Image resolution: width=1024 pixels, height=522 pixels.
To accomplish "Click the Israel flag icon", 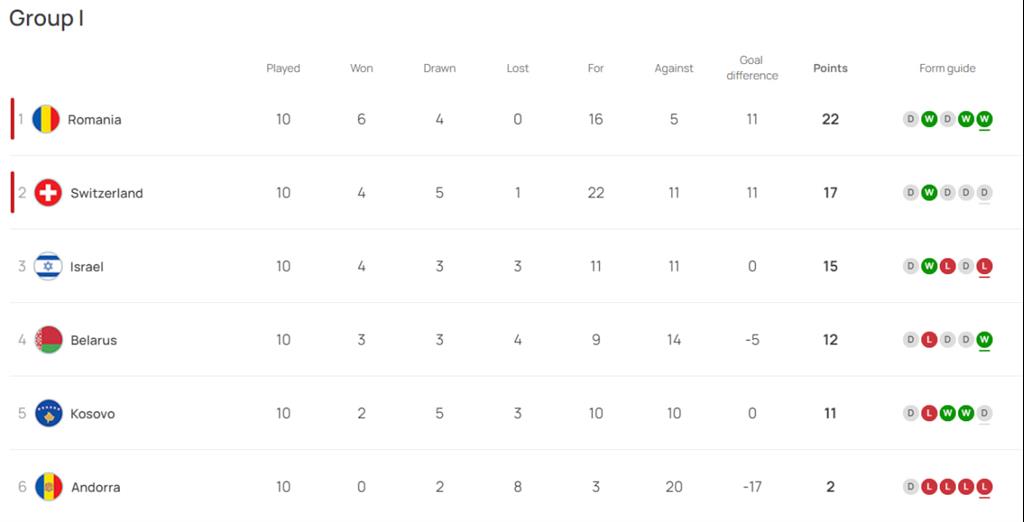I will coord(48,267).
